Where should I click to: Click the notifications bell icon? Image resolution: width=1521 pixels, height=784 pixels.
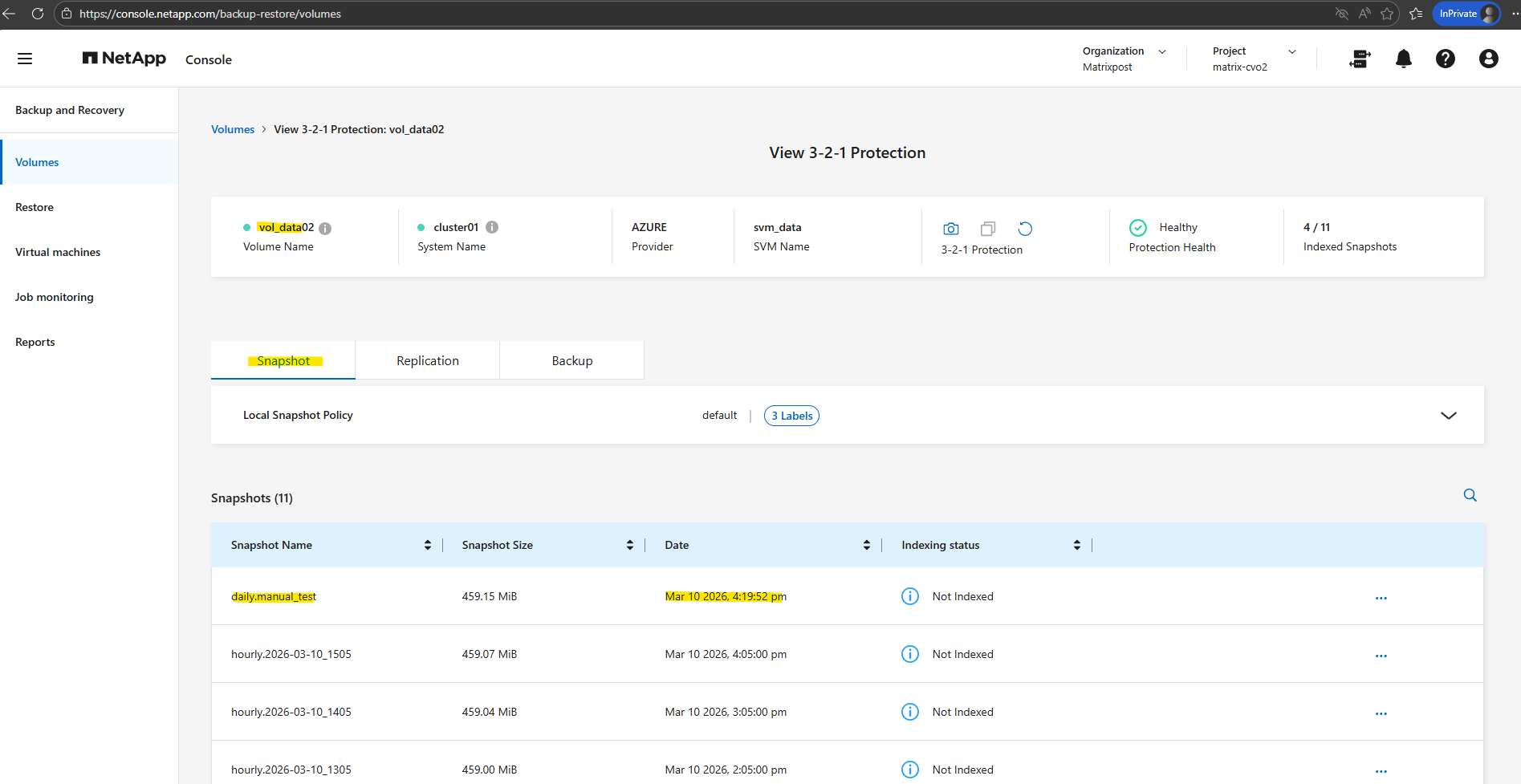1403,59
